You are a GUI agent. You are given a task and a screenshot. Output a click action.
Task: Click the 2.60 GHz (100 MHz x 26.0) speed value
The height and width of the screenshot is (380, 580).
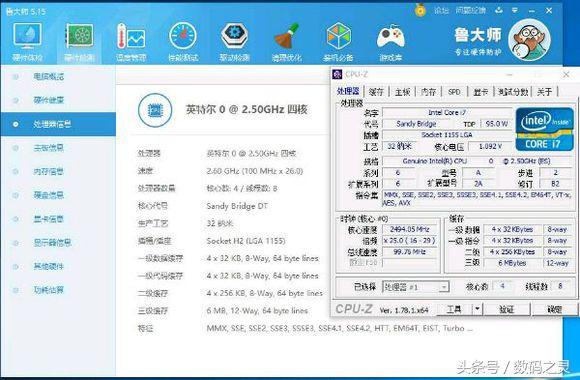pyautogui.click(x=255, y=171)
